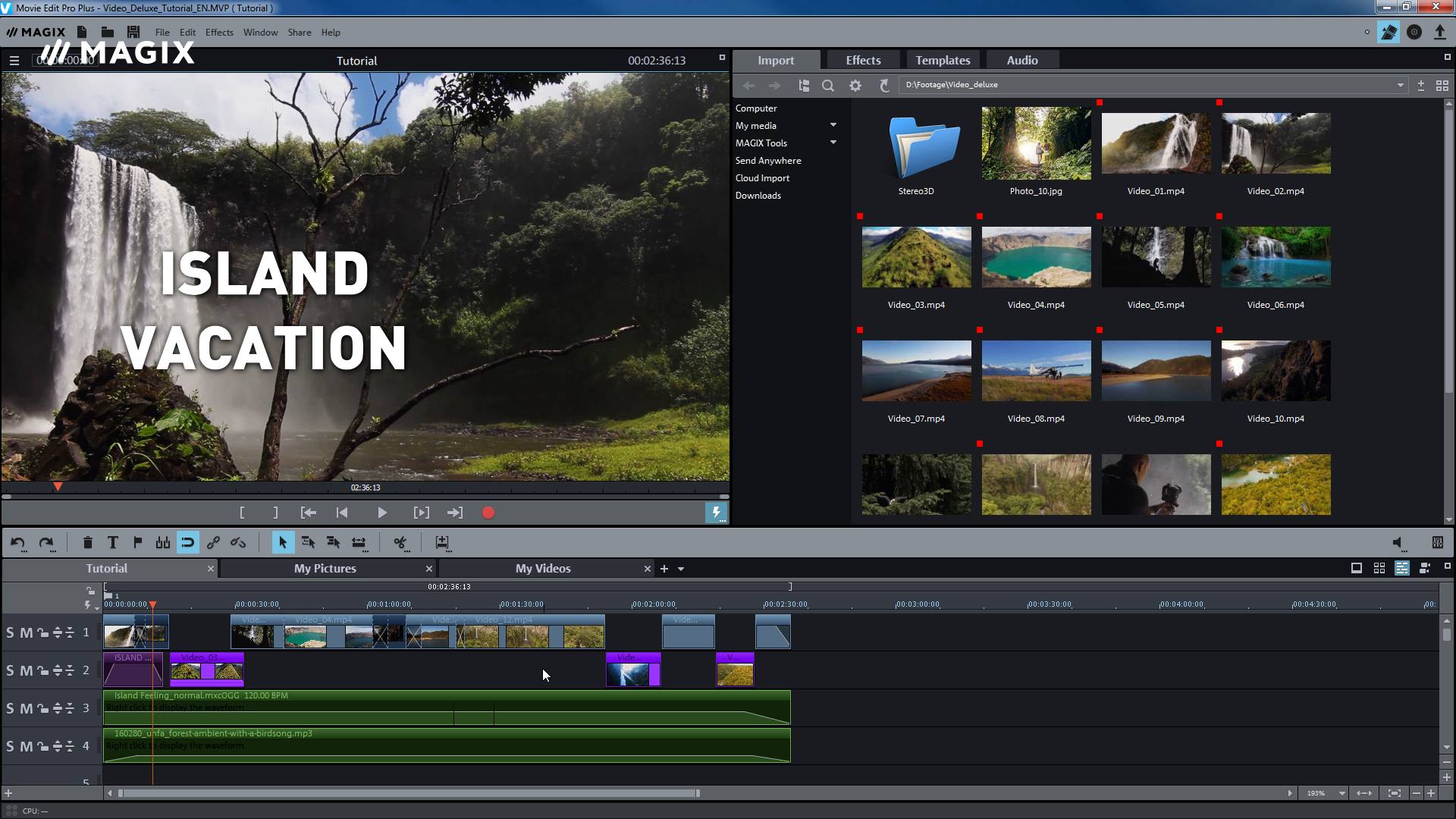This screenshot has height=819, width=1456.
Task: Drag the playback position slider
Action: [x=57, y=487]
